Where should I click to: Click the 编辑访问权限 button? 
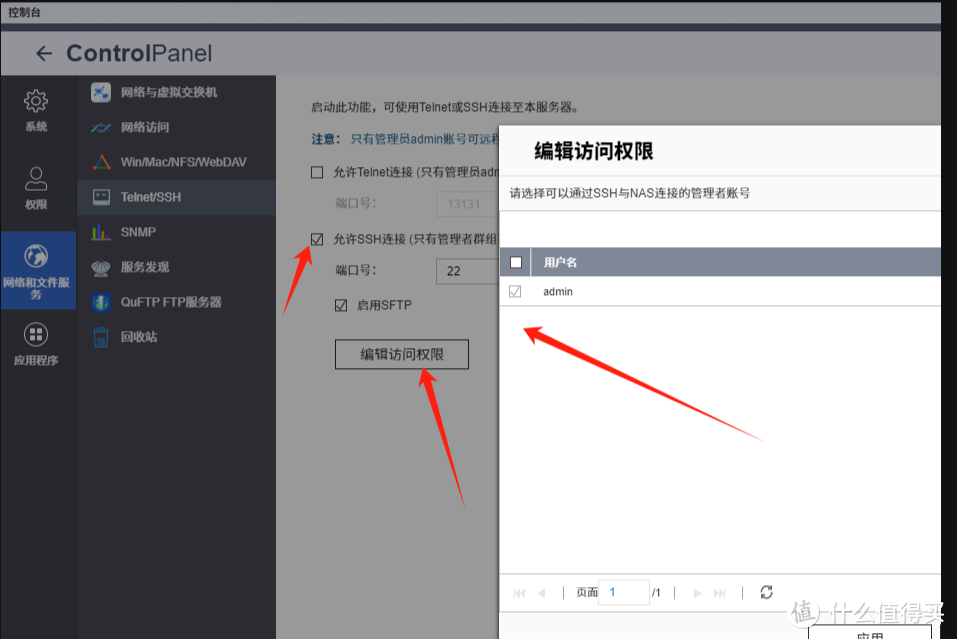(x=401, y=354)
